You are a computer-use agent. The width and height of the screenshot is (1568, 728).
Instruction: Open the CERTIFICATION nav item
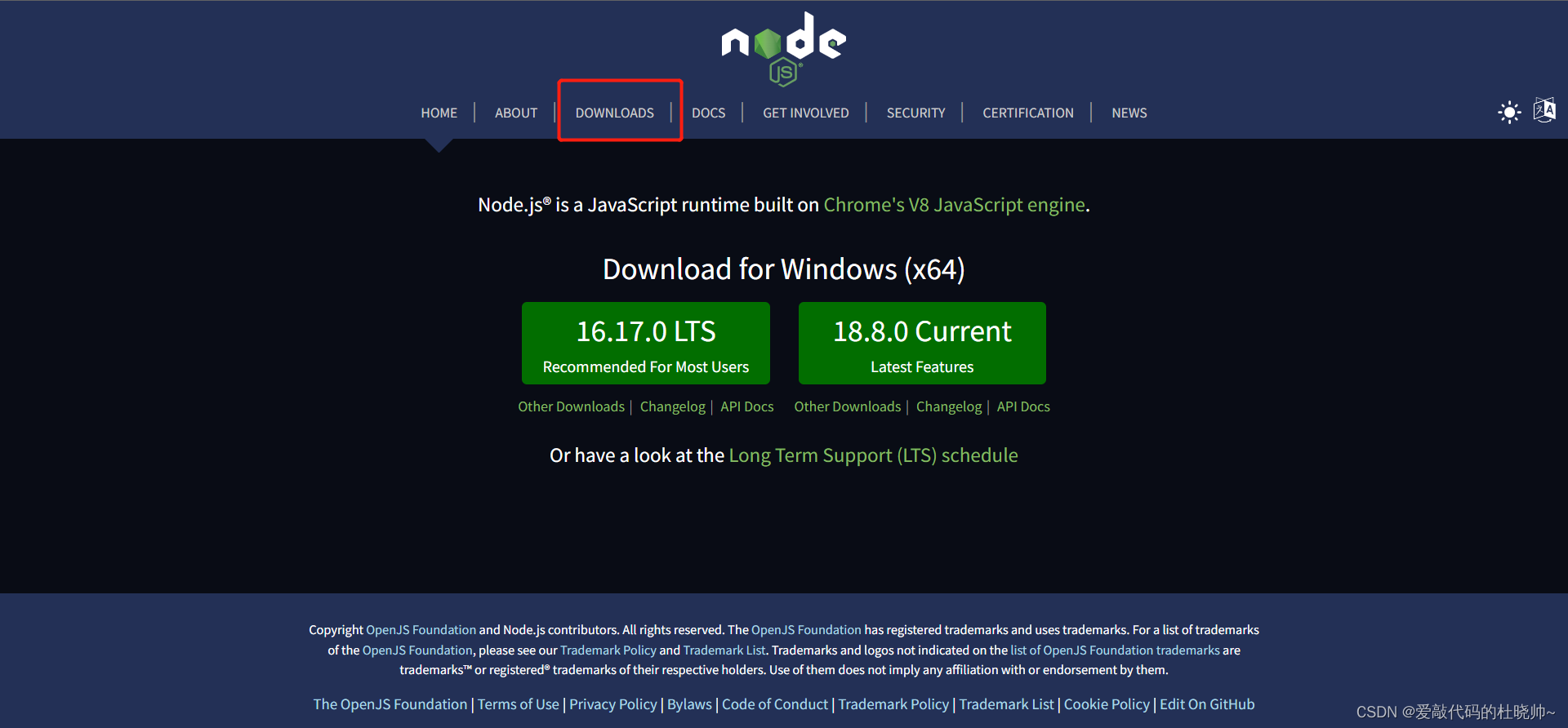click(x=1028, y=113)
